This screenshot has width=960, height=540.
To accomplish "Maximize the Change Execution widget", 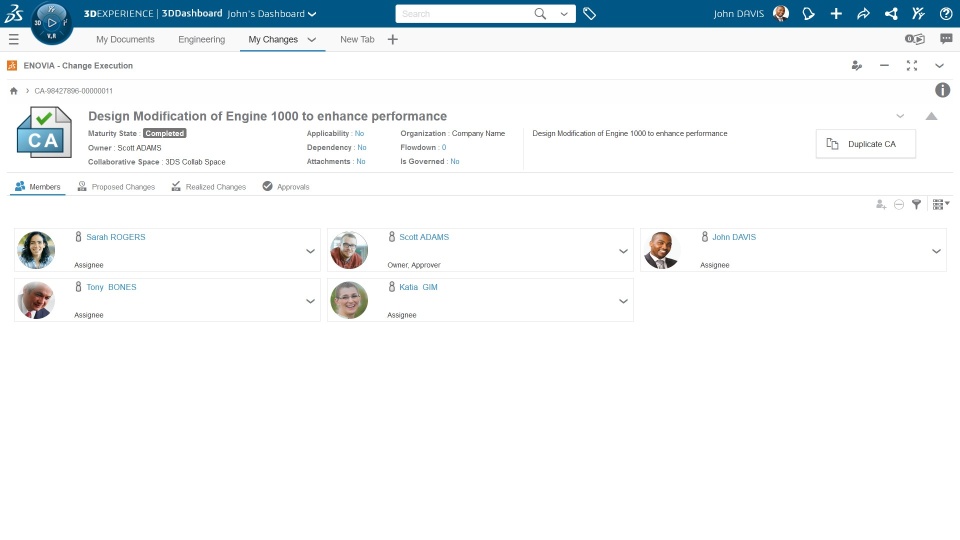I will coord(912,66).
